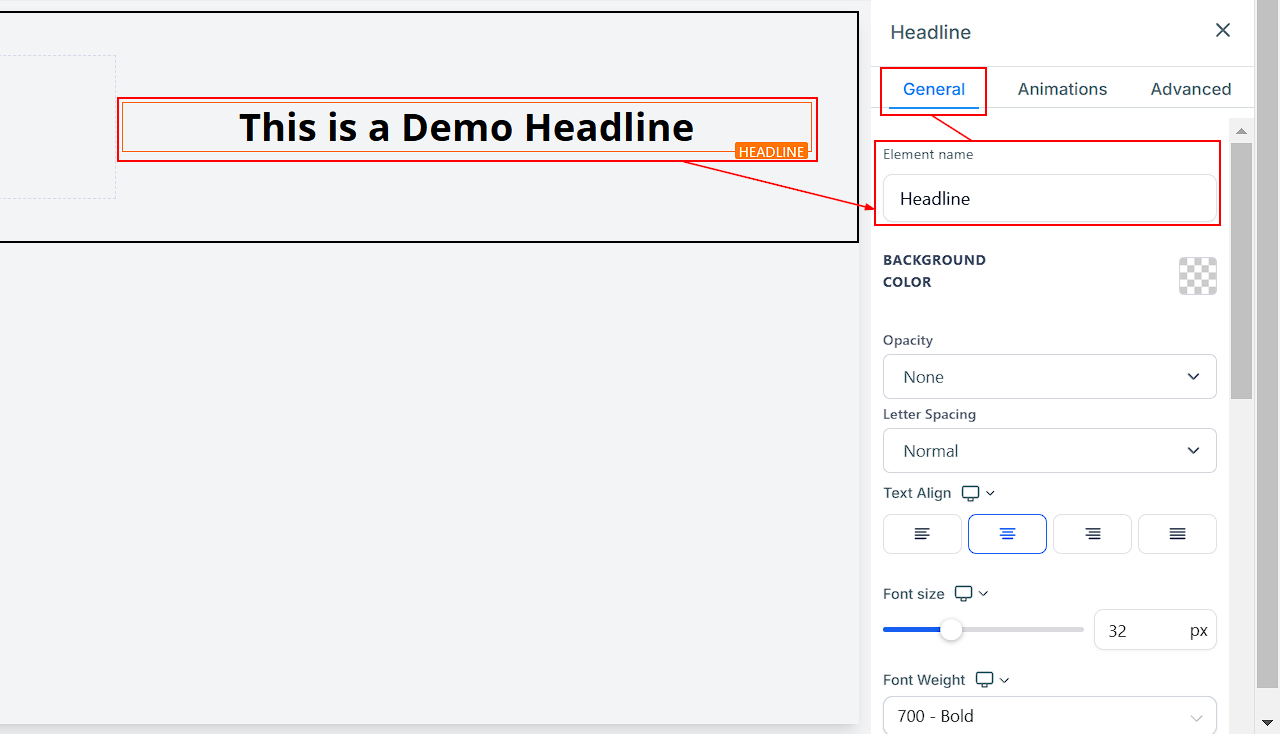This screenshot has height=734, width=1280.
Task: Close the Headline settings panel
Action: click(1222, 30)
